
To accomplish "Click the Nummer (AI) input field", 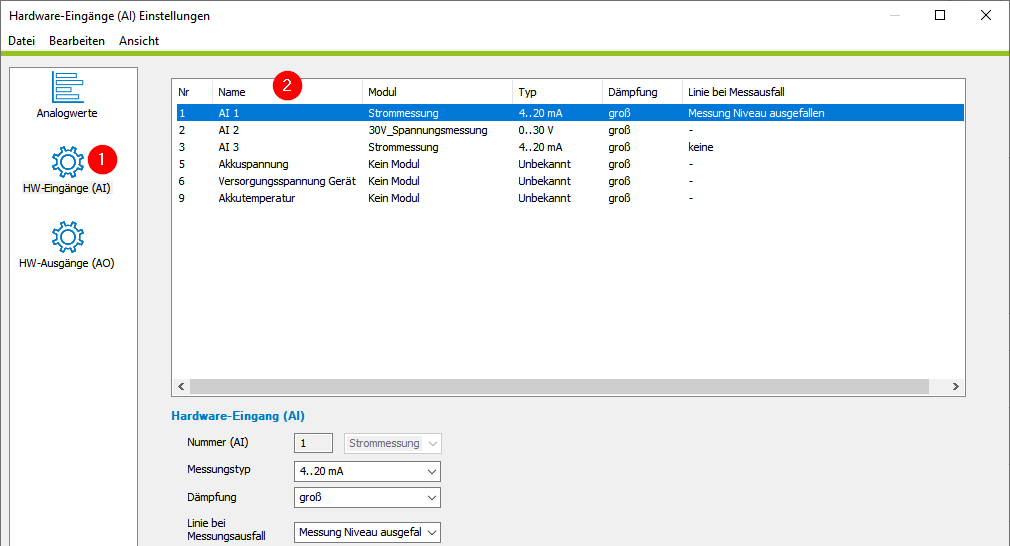I will click(x=313, y=443).
